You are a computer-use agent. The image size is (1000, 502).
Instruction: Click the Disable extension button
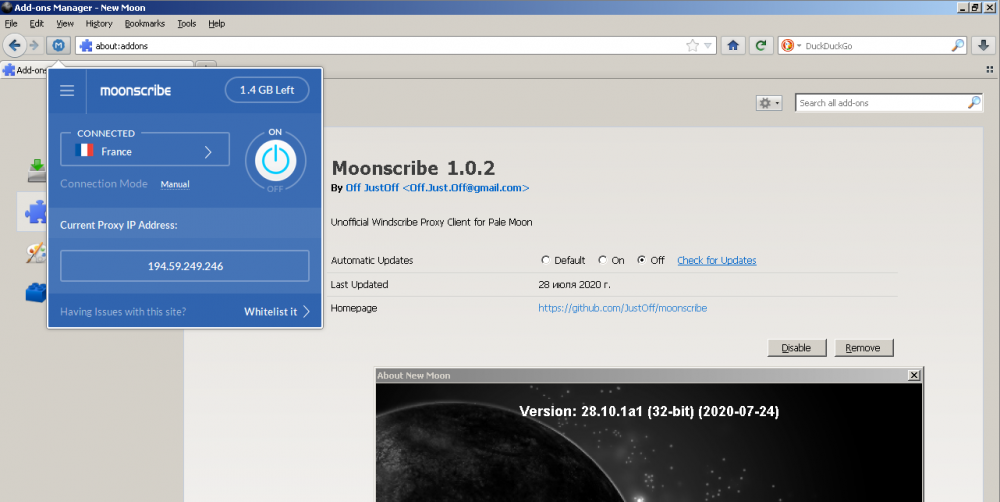click(796, 348)
